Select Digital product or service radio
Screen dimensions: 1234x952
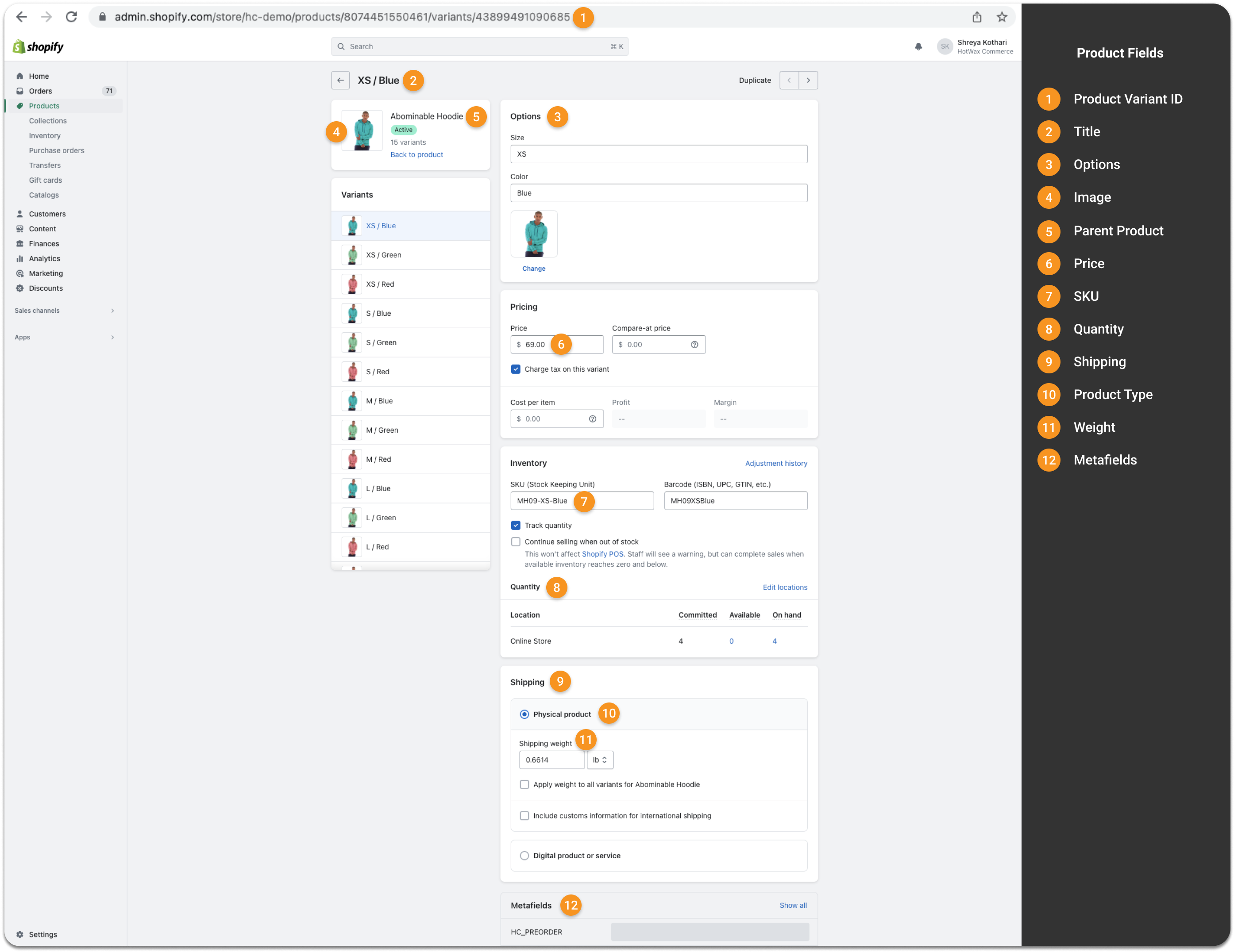pos(524,856)
